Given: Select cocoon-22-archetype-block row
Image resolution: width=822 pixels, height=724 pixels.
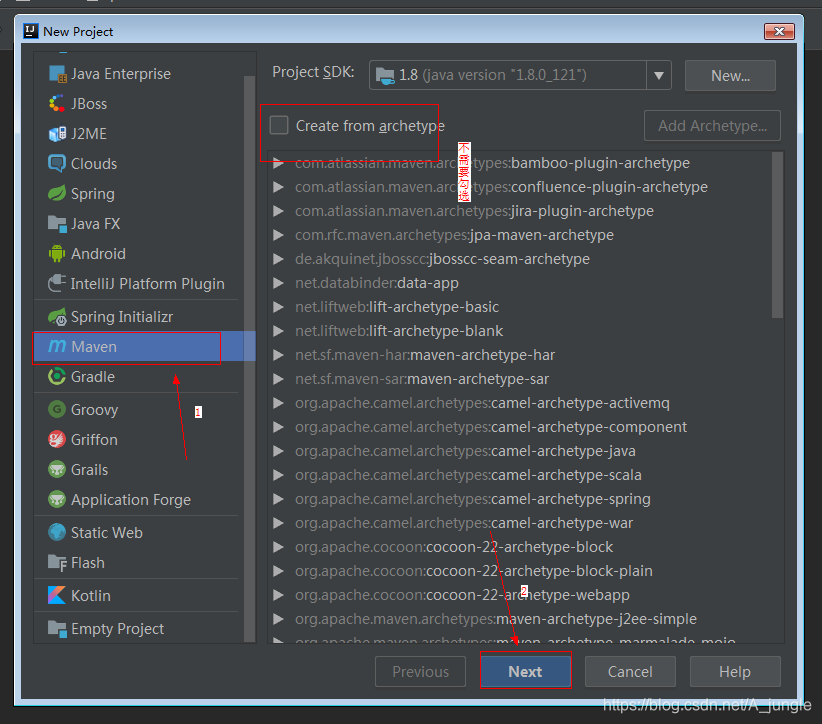Looking at the screenshot, I should pyautogui.click(x=520, y=547).
